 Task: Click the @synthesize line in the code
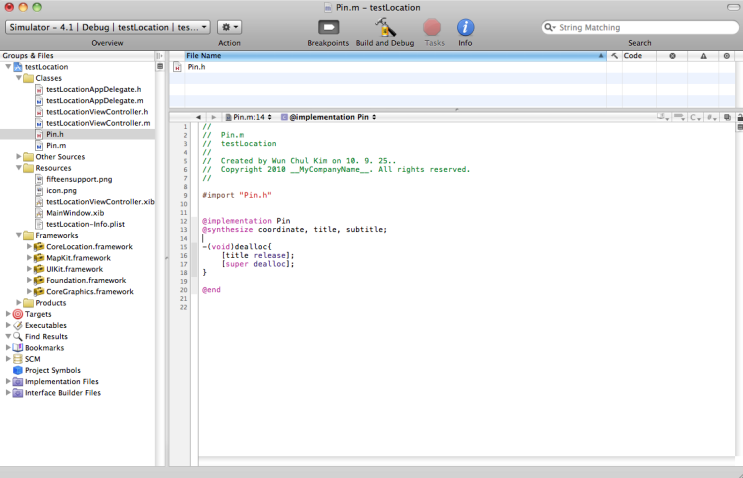(294, 230)
